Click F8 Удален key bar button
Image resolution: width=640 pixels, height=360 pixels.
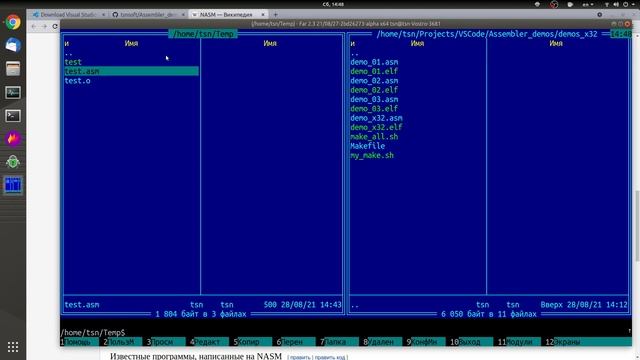coord(382,342)
